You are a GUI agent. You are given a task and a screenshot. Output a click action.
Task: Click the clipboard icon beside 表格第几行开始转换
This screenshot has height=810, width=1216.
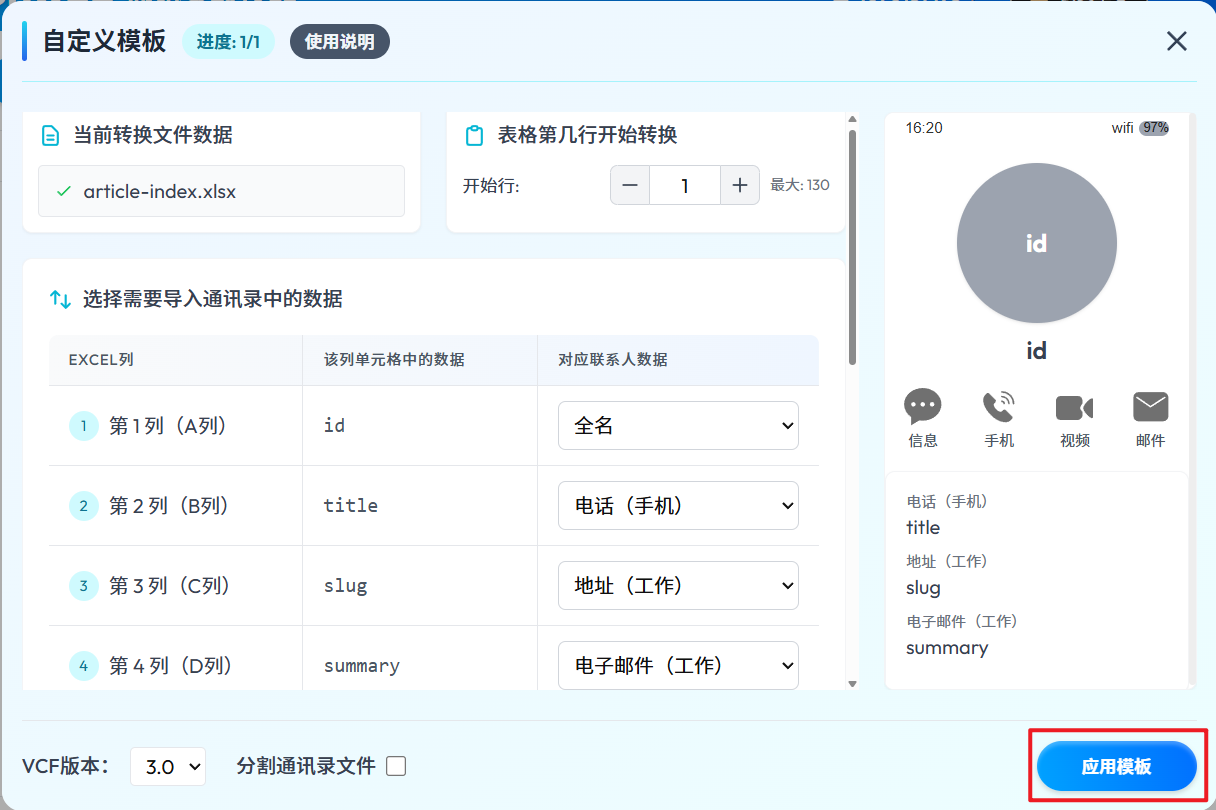coord(475,135)
